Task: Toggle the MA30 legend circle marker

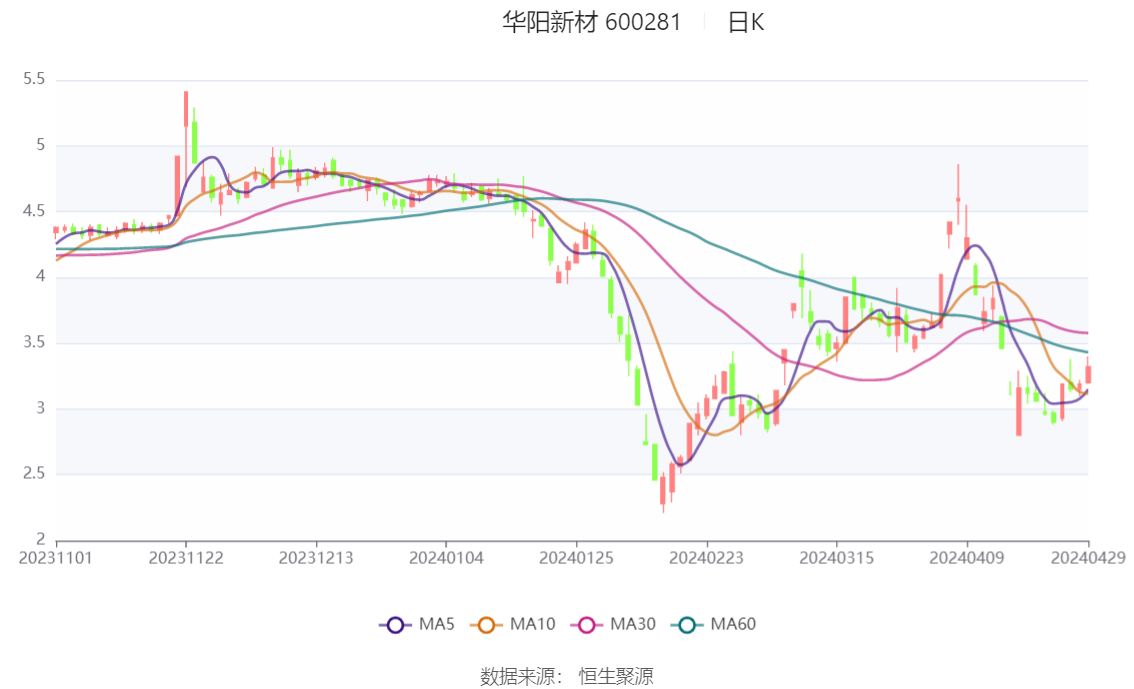Action: pyautogui.click(x=587, y=625)
